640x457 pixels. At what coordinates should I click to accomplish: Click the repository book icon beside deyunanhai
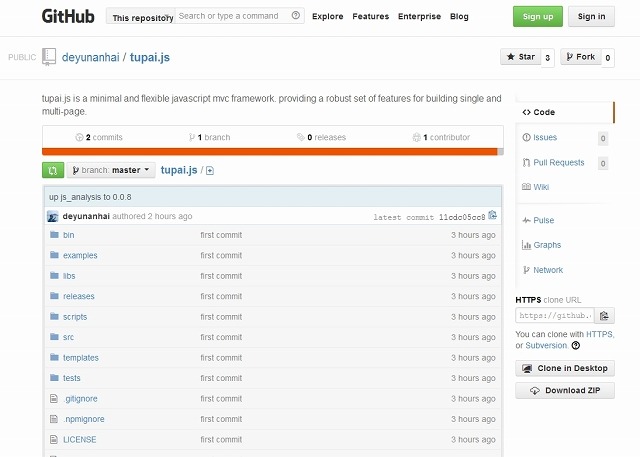tap(49, 57)
